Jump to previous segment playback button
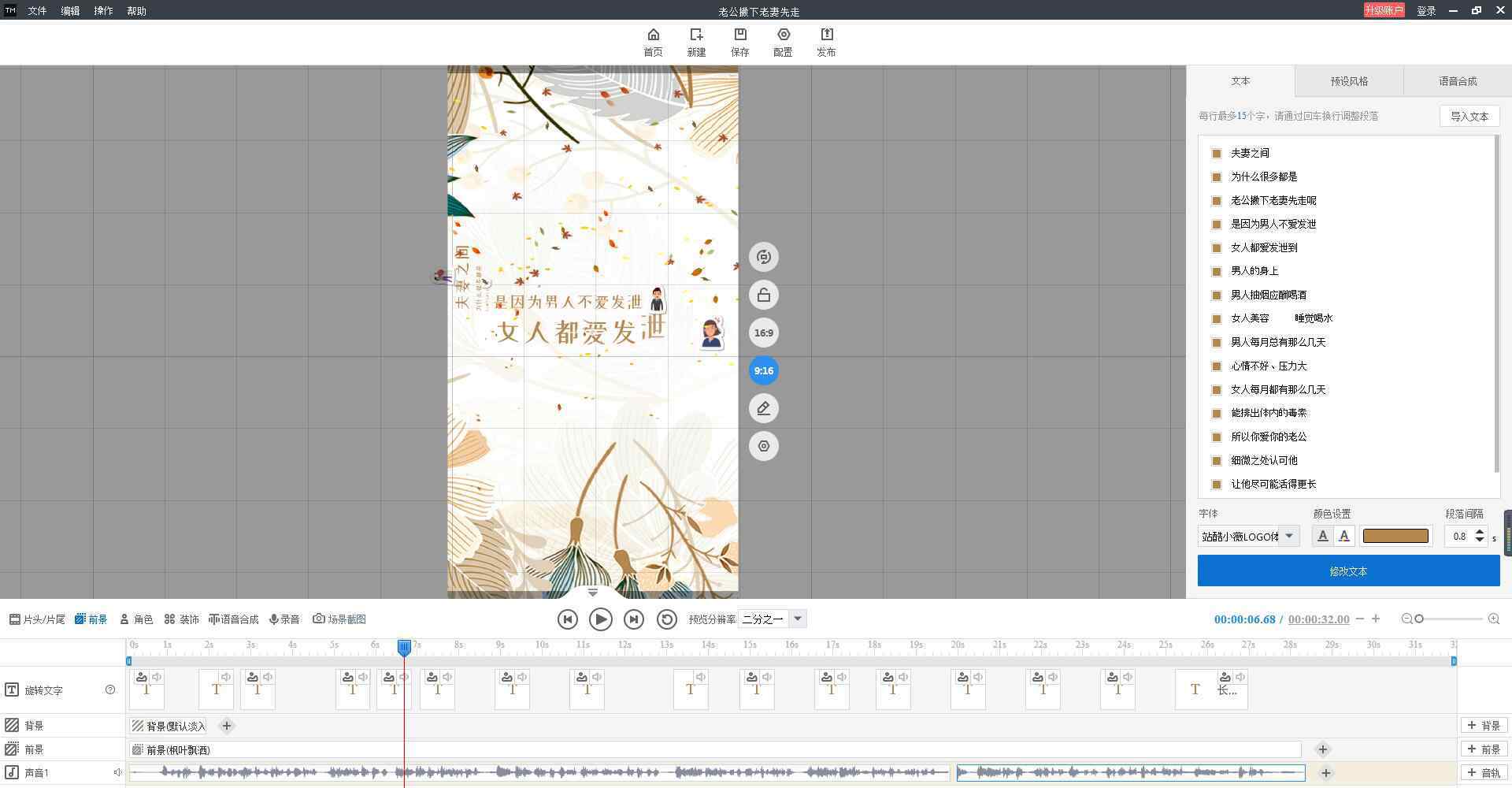Screen dimensions: 1512x788 point(567,619)
